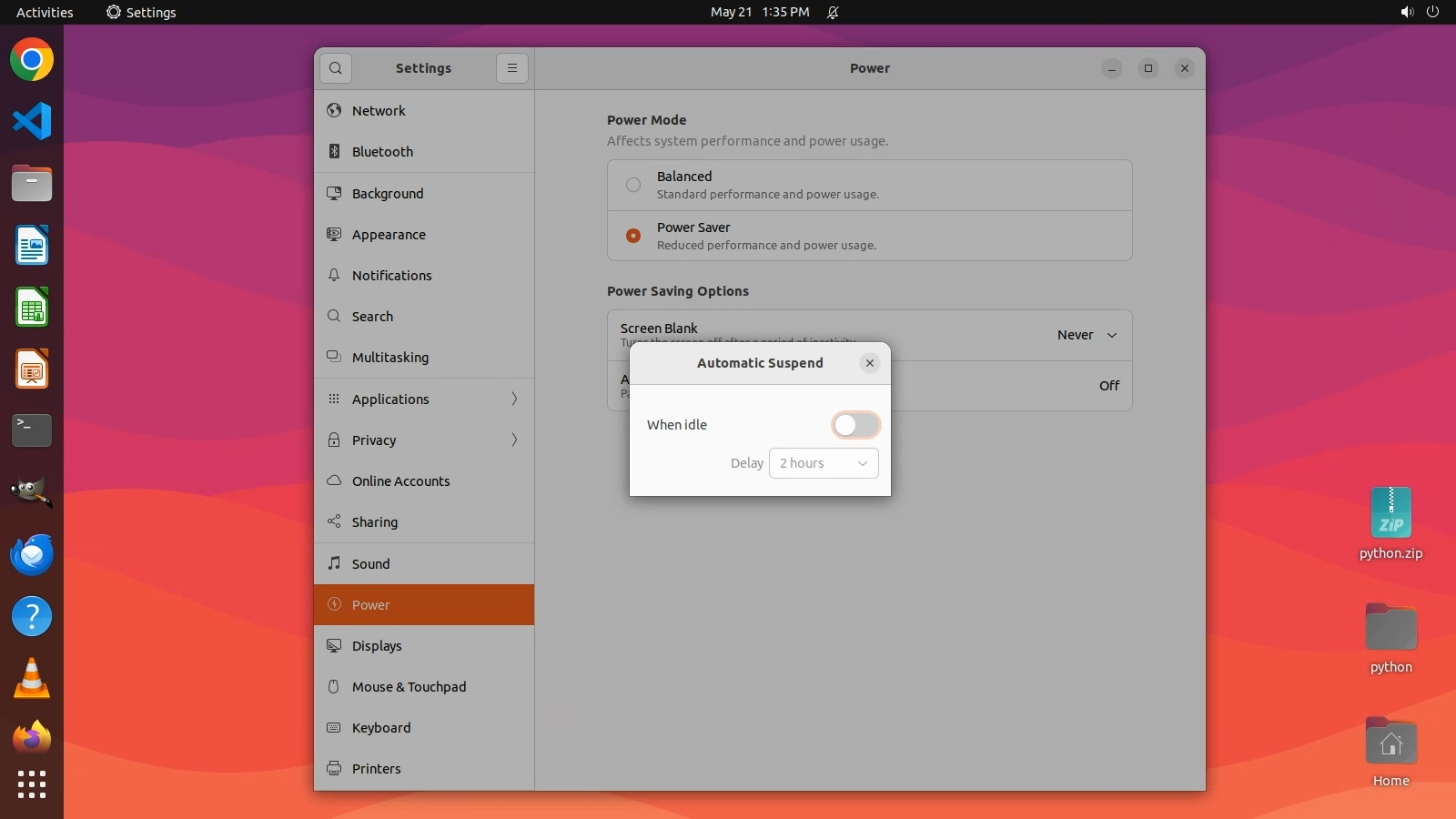This screenshot has height=819, width=1456.
Task: Toggle the When idle switch
Action: click(855, 425)
